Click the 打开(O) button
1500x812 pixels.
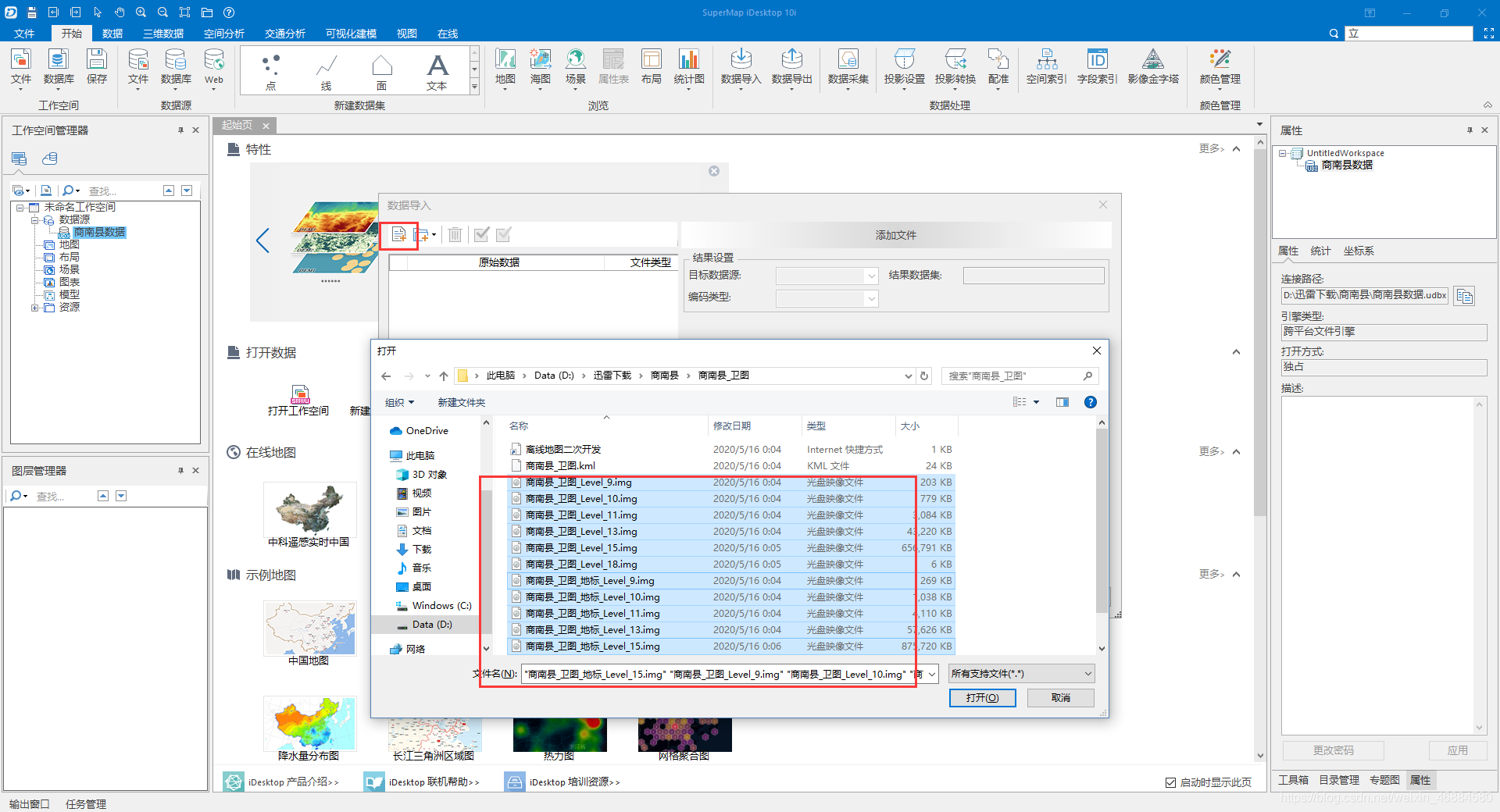point(982,698)
